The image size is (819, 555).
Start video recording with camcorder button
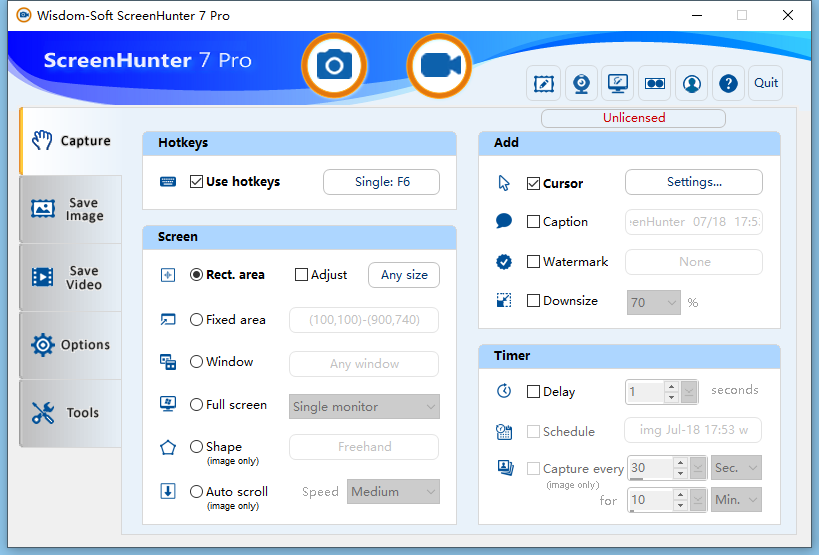click(x=439, y=65)
